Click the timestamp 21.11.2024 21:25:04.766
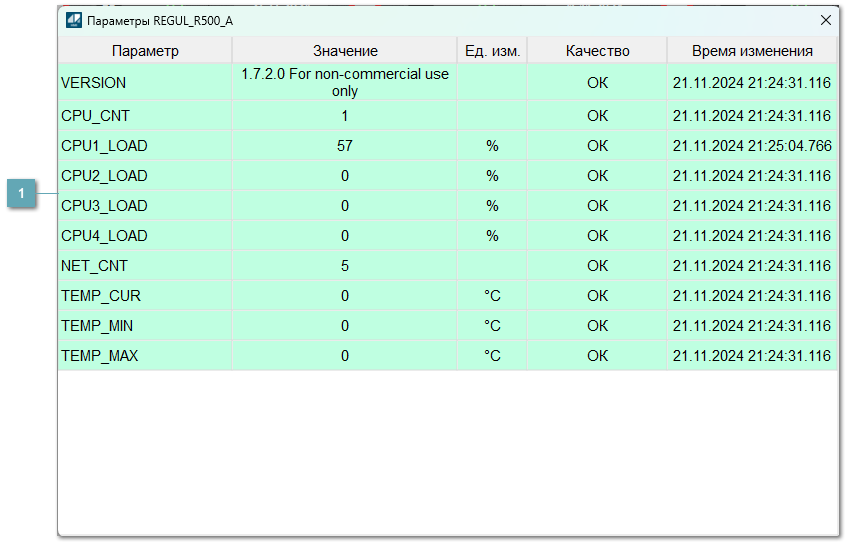 (752, 146)
